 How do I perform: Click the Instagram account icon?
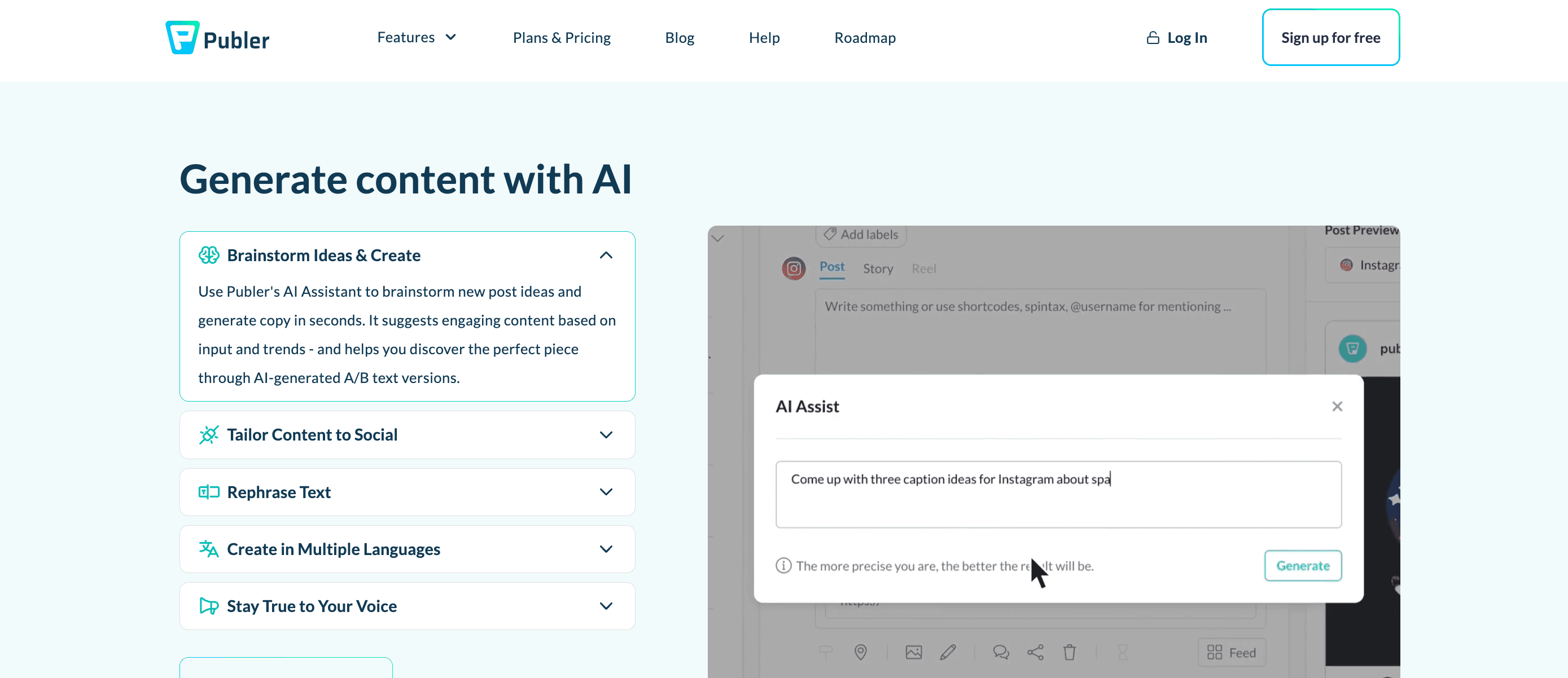click(793, 268)
